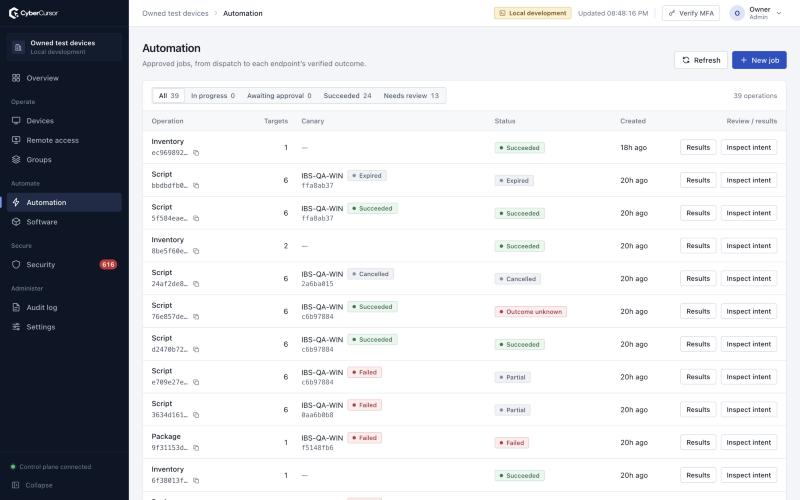Switch to the Succeeded 24 tab
Screen dimensions: 800x500
click(347, 96)
